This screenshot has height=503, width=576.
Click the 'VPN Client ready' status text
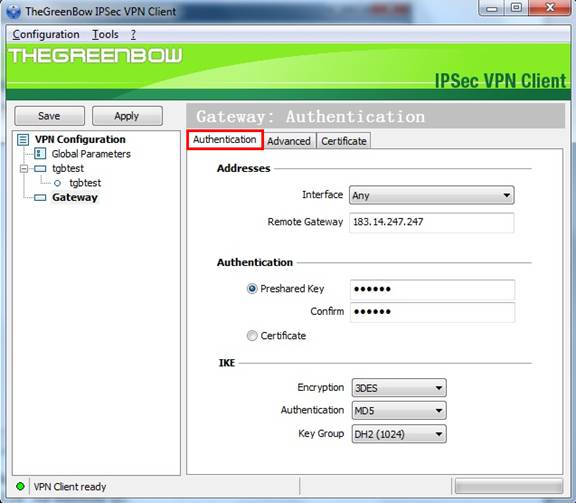[x=70, y=487]
